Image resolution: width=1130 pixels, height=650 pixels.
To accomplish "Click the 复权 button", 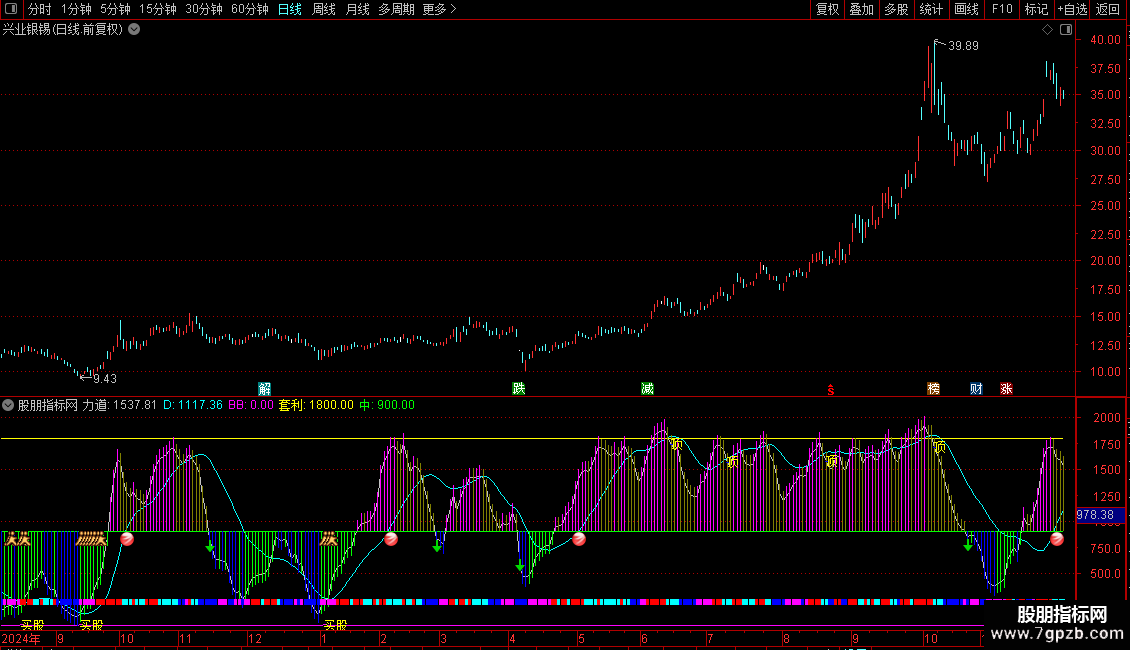I will click(827, 9).
